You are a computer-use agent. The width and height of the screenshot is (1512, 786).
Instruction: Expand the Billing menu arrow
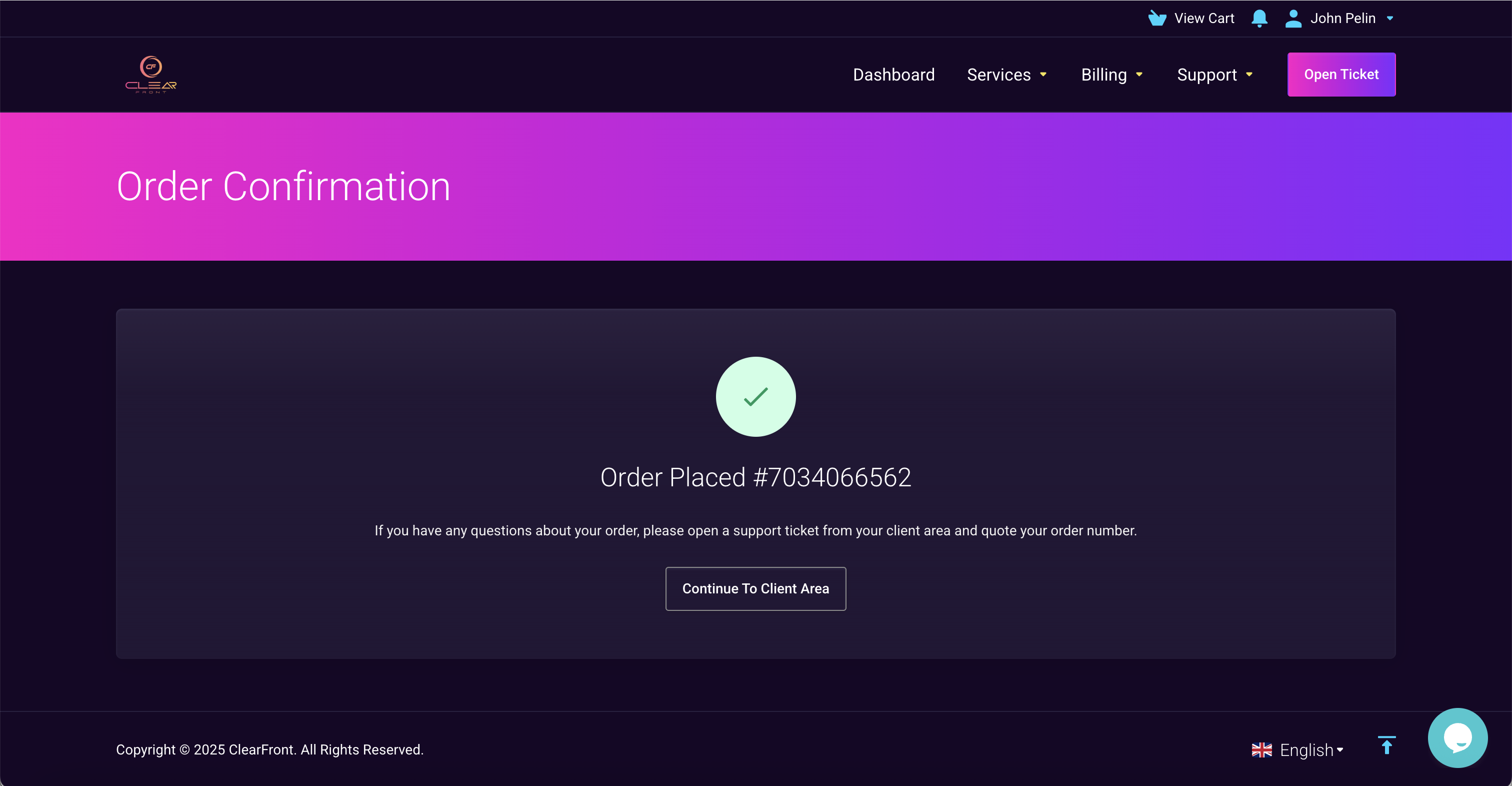[1139, 75]
